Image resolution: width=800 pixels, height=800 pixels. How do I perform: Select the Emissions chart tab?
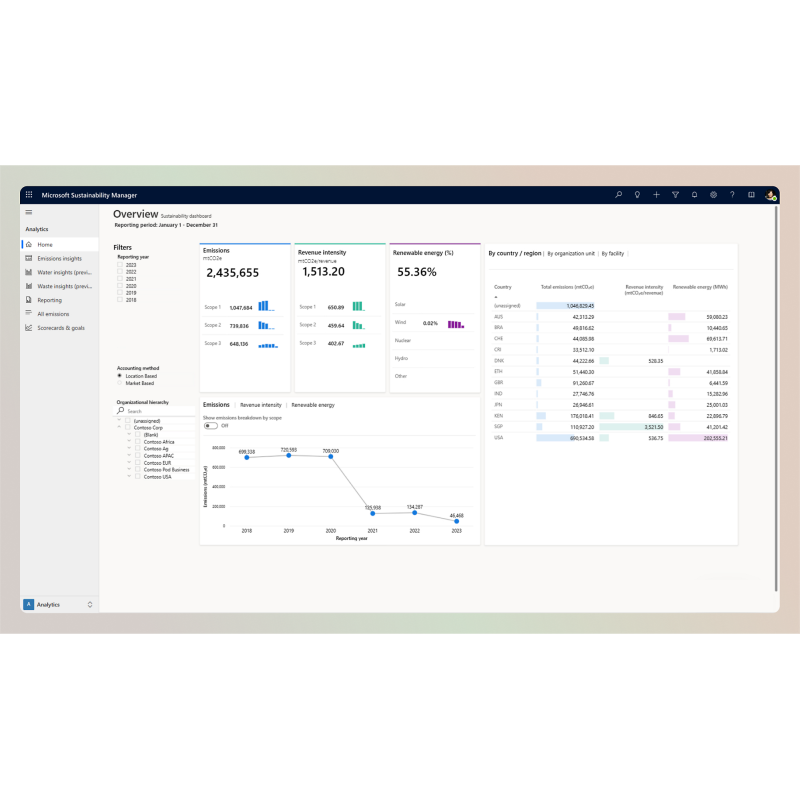216,404
